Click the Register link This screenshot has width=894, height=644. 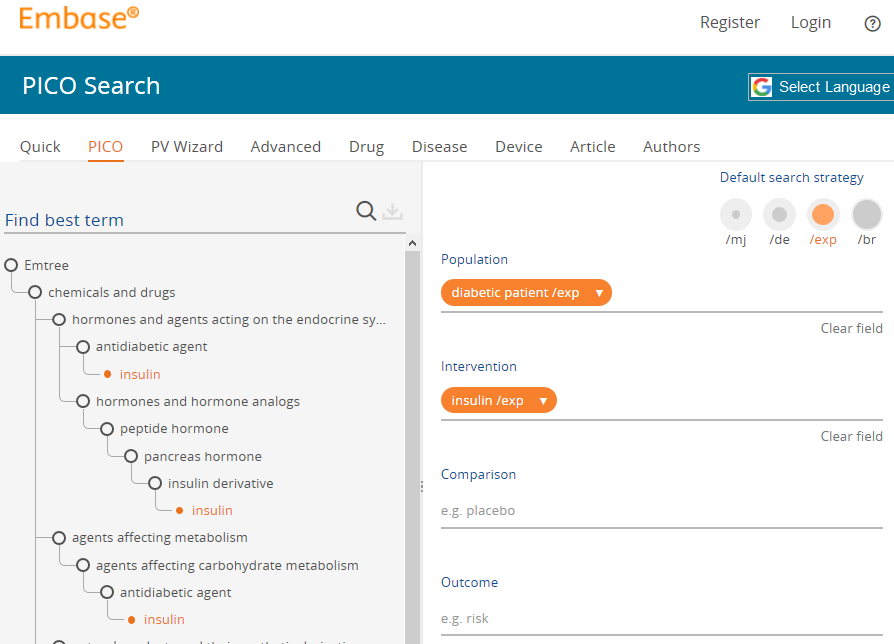[x=730, y=23]
